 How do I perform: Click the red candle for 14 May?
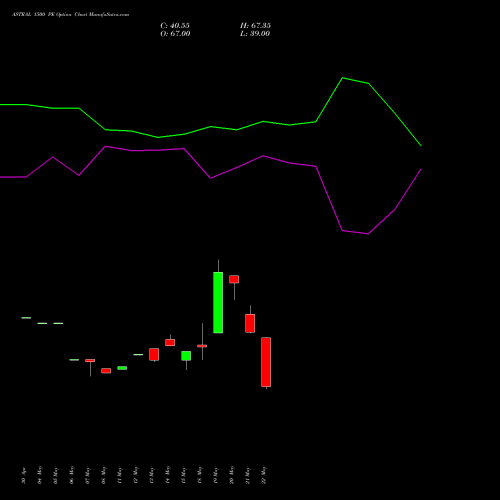pos(170,342)
